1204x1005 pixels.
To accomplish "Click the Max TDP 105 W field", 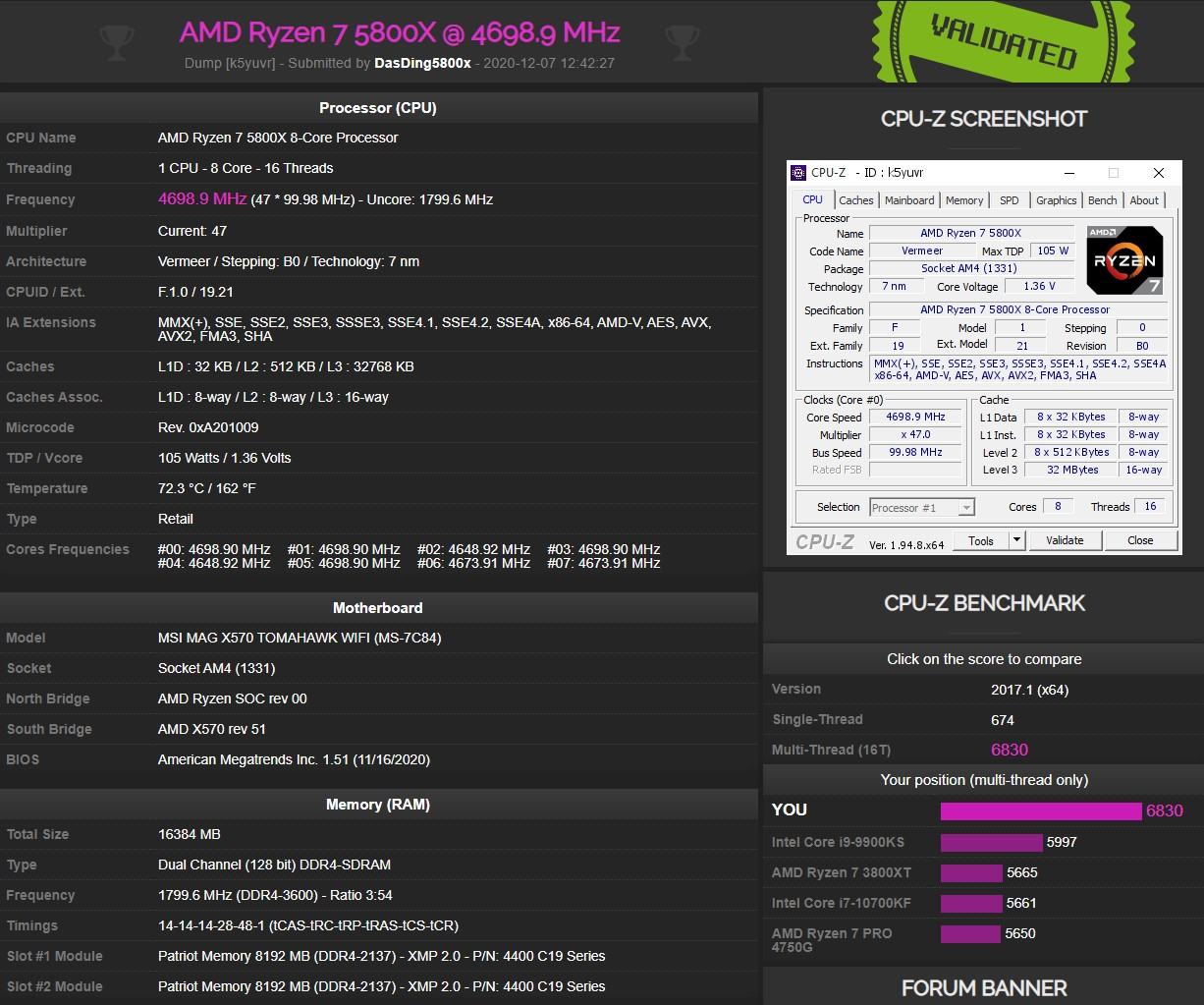I will coord(1053,251).
